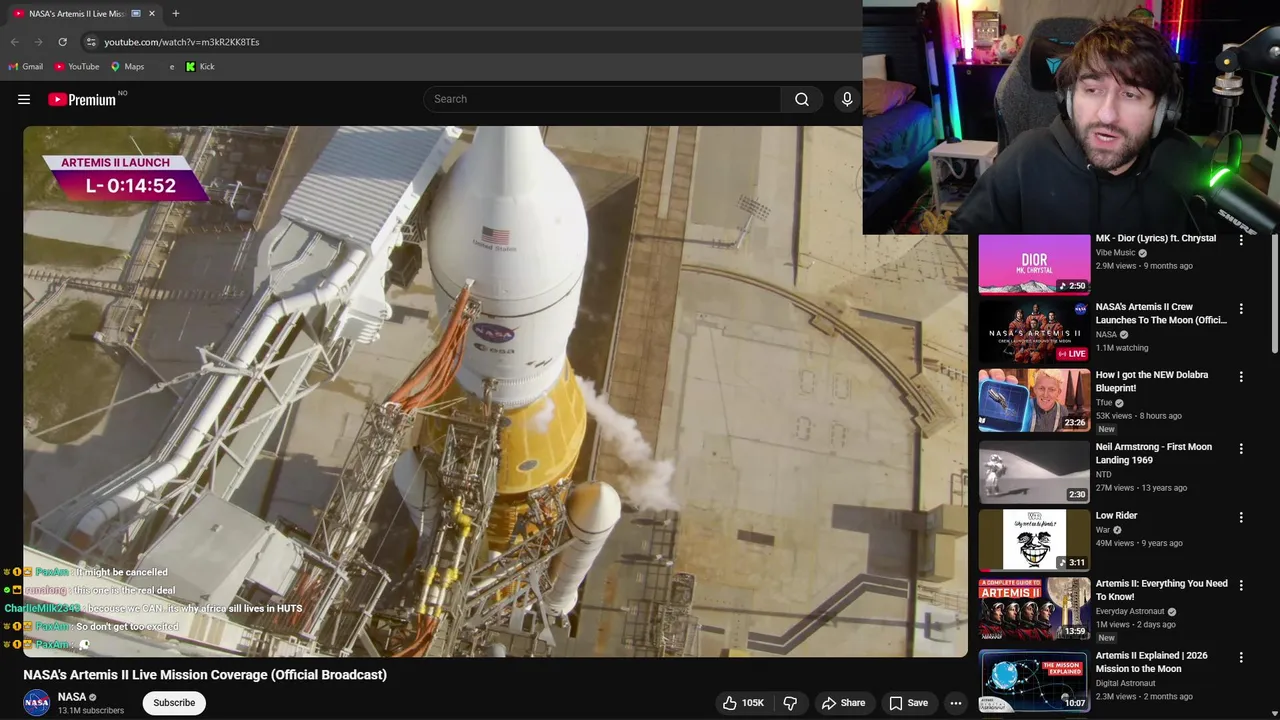Click the 'Tfue' channel name

[1104, 403]
